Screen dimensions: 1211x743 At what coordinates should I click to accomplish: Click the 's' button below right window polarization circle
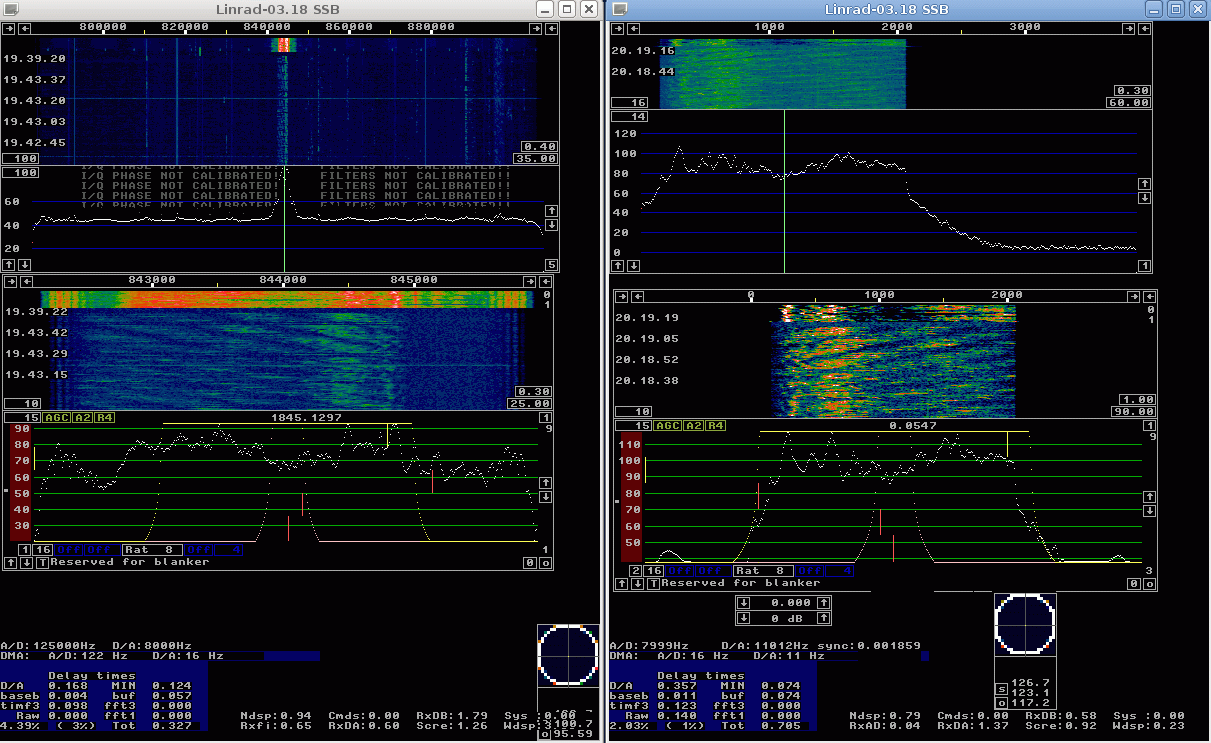tap(1002, 689)
